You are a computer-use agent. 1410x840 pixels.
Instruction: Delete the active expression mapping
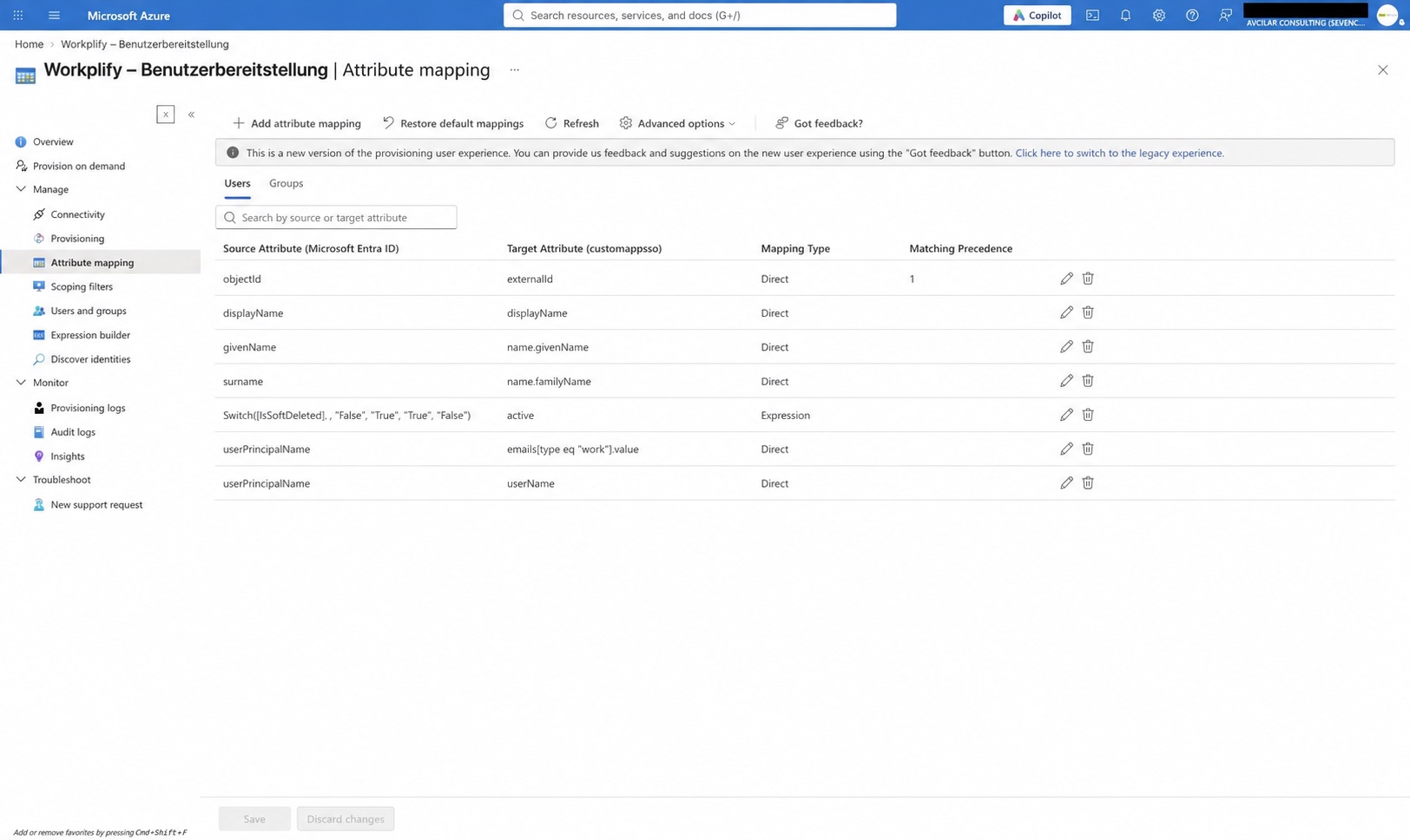click(1088, 415)
